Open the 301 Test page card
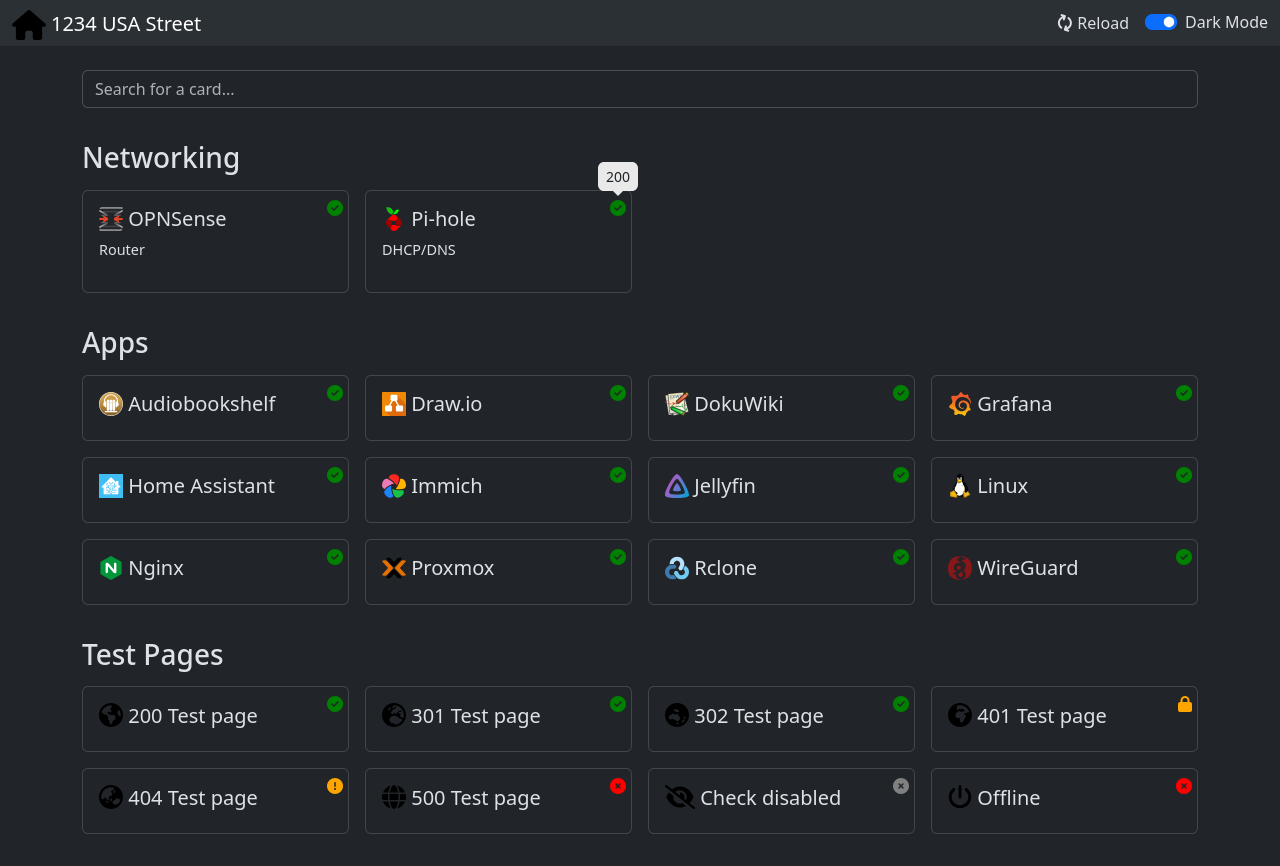 [498, 719]
